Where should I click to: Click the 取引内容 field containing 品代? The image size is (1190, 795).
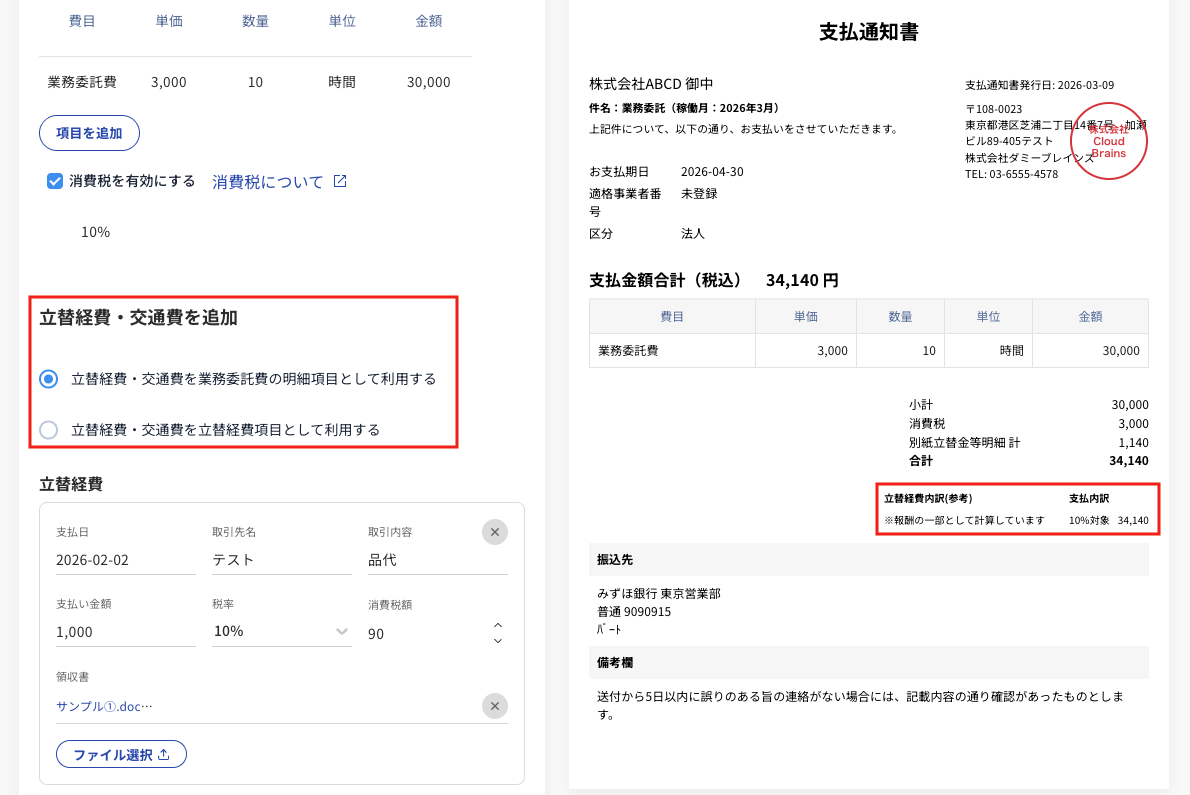point(438,560)
